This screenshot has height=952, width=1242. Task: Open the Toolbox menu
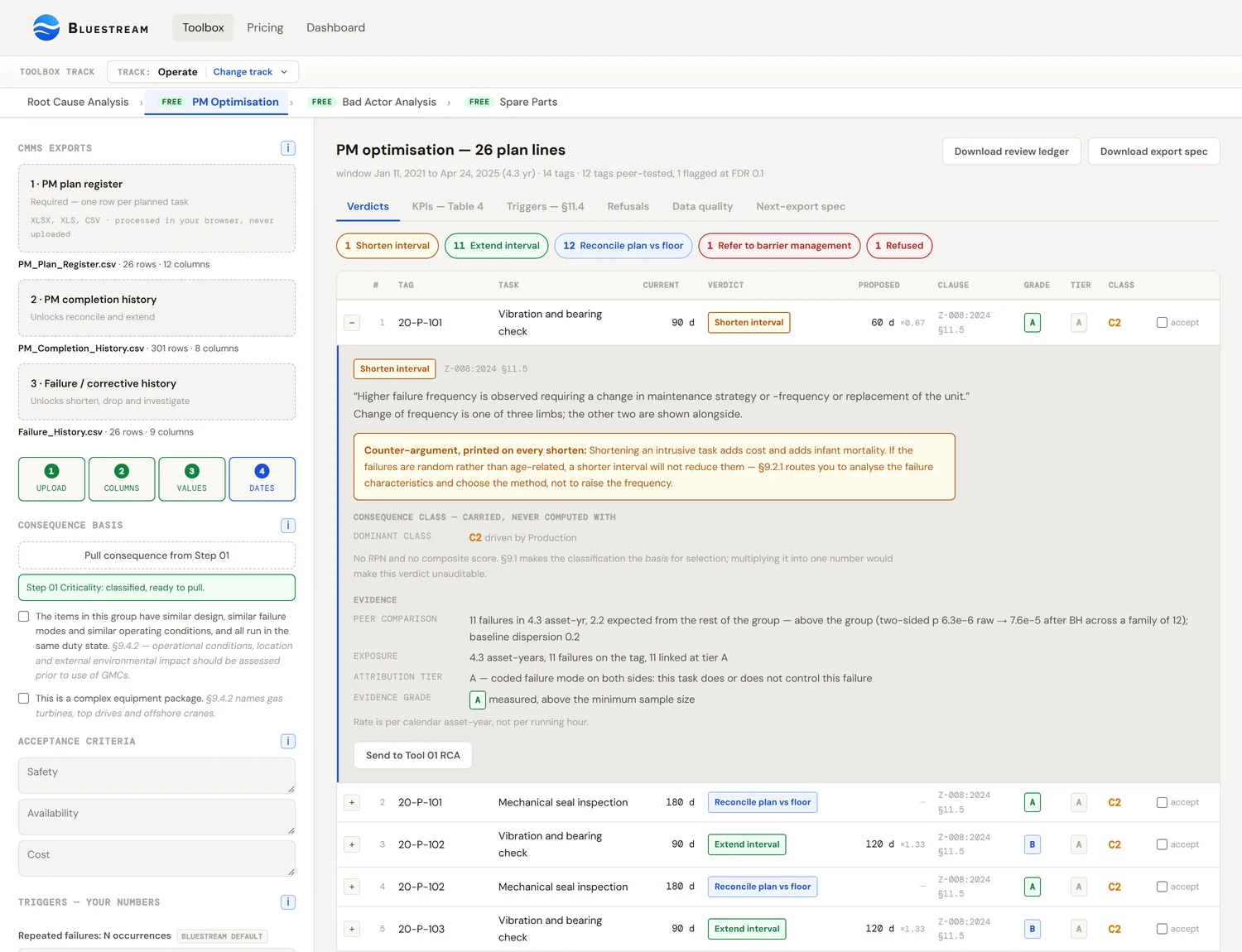pyautogui.click(x=203, y=27)
